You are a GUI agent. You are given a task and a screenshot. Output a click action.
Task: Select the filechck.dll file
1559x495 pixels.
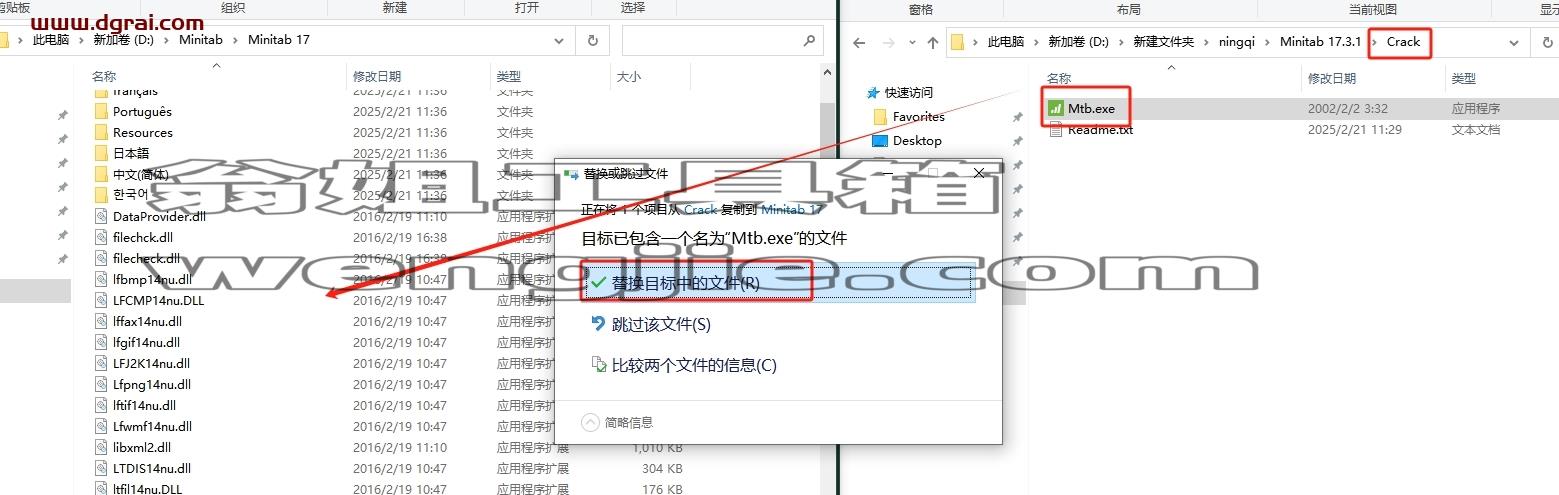[x=142, y=237]
